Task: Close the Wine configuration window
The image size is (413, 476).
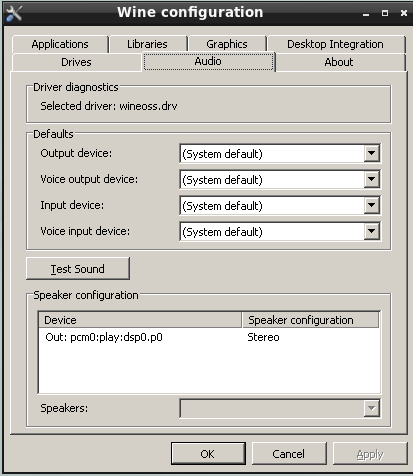Action: pos(404,13)
